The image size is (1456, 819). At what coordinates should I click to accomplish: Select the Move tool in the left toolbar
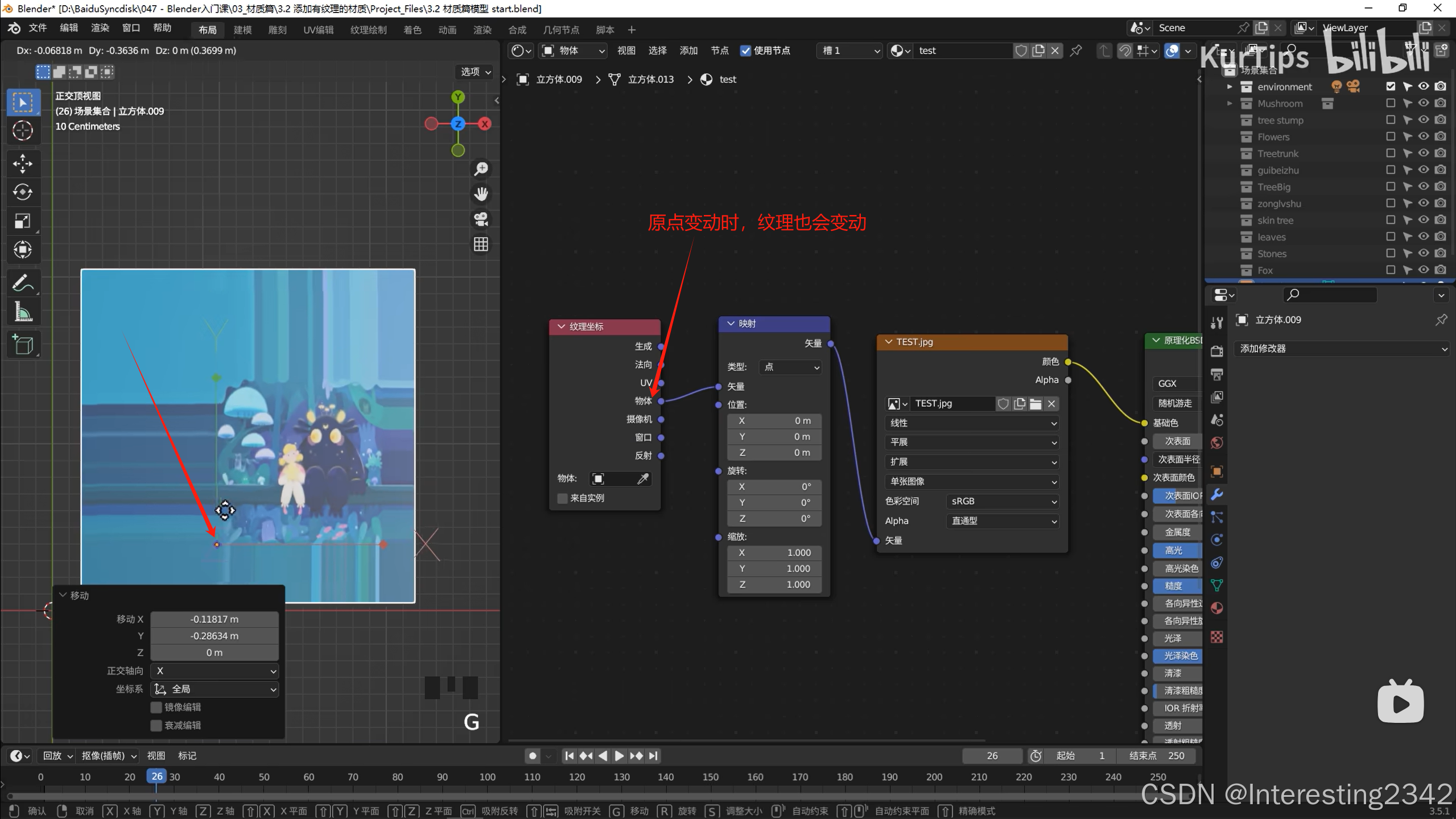coord(23,164)
